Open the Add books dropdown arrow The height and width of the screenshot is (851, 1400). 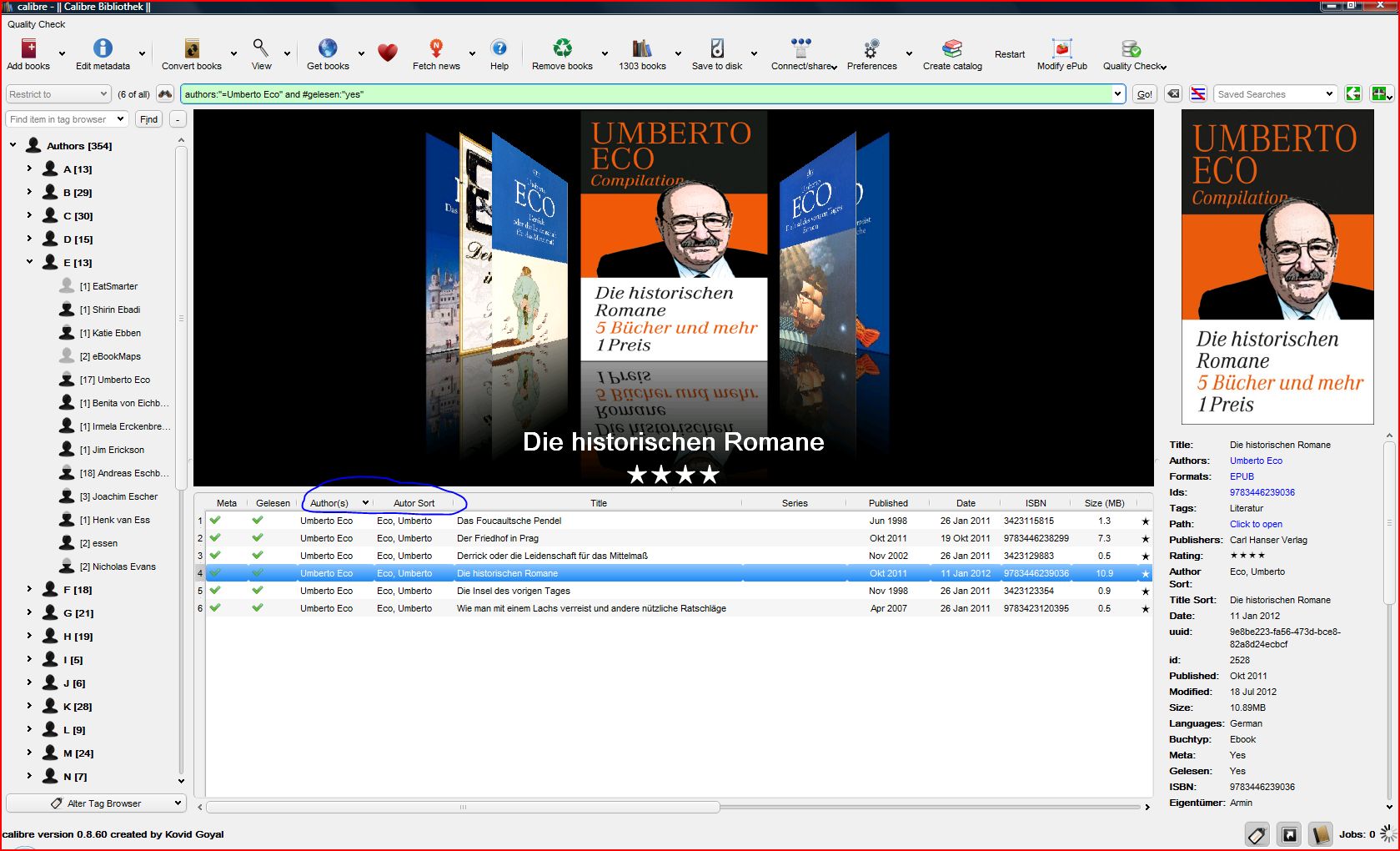63,53
